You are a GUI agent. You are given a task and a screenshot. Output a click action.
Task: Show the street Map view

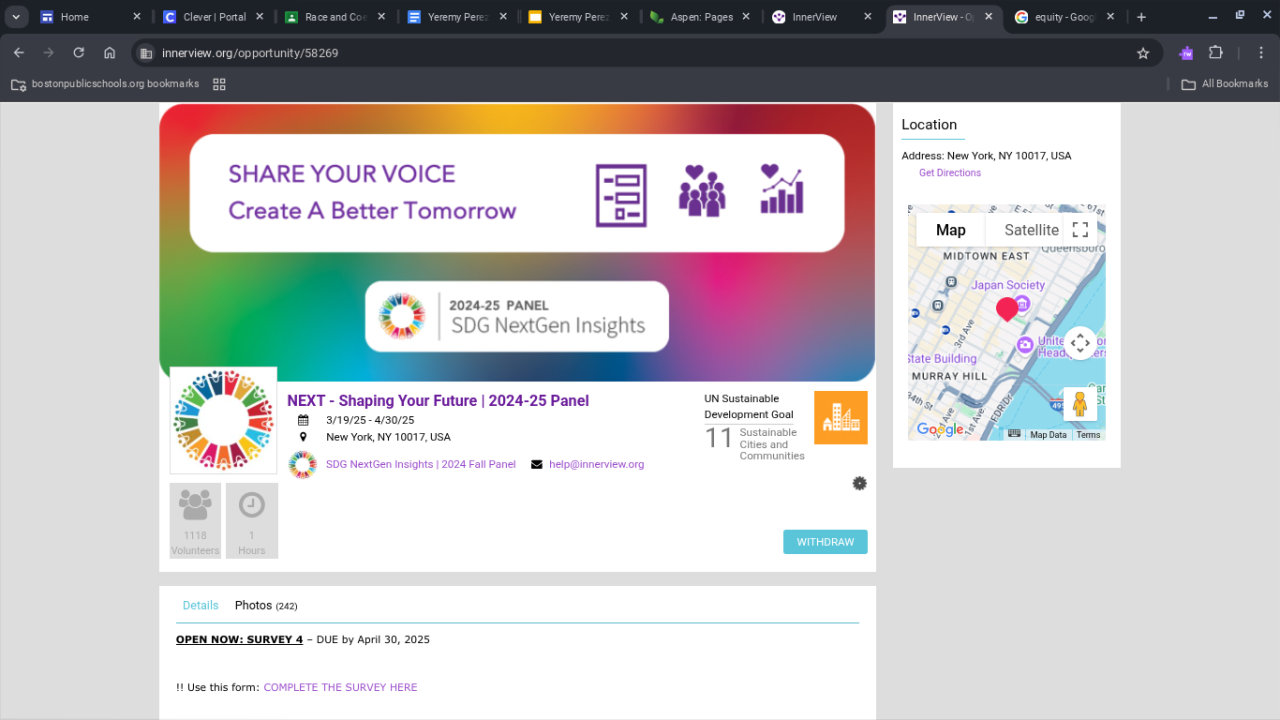pos(951,230)
